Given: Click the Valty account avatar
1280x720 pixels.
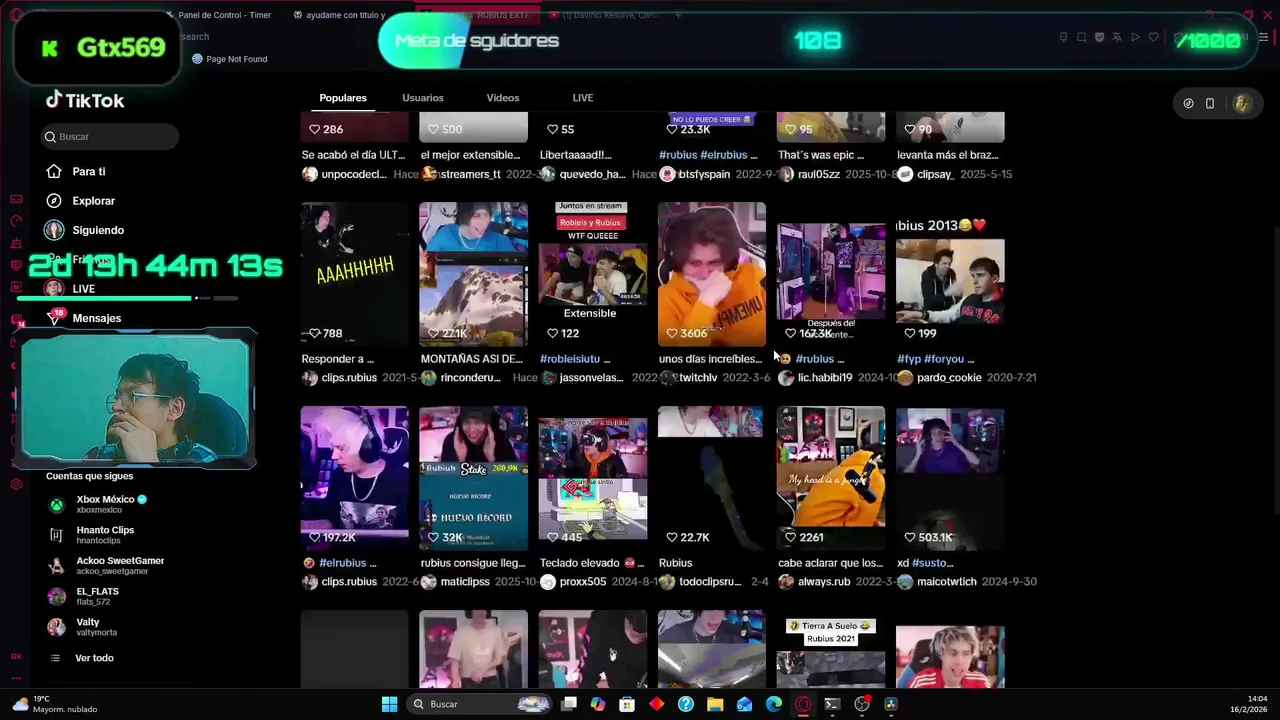Looking at the screenshot, I should point(56,627).
